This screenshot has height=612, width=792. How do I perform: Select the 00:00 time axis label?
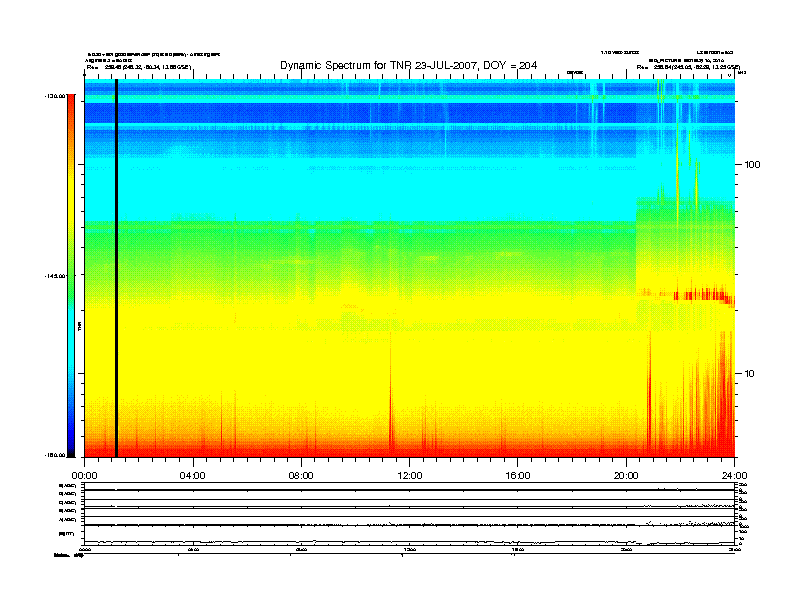(84, 476)
